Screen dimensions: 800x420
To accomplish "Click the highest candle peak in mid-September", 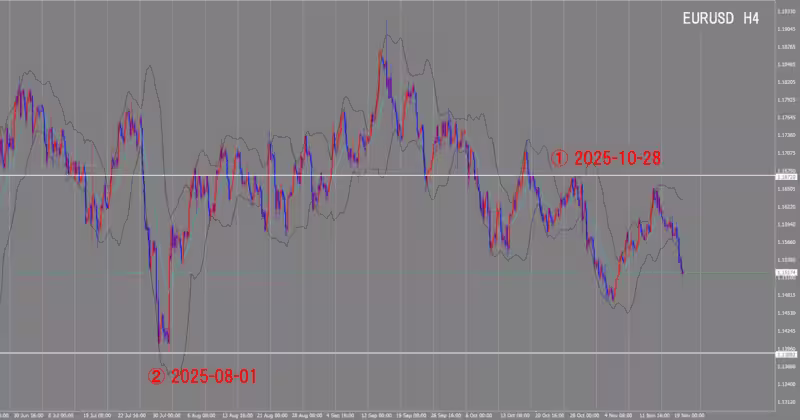I will coord(383,40).
